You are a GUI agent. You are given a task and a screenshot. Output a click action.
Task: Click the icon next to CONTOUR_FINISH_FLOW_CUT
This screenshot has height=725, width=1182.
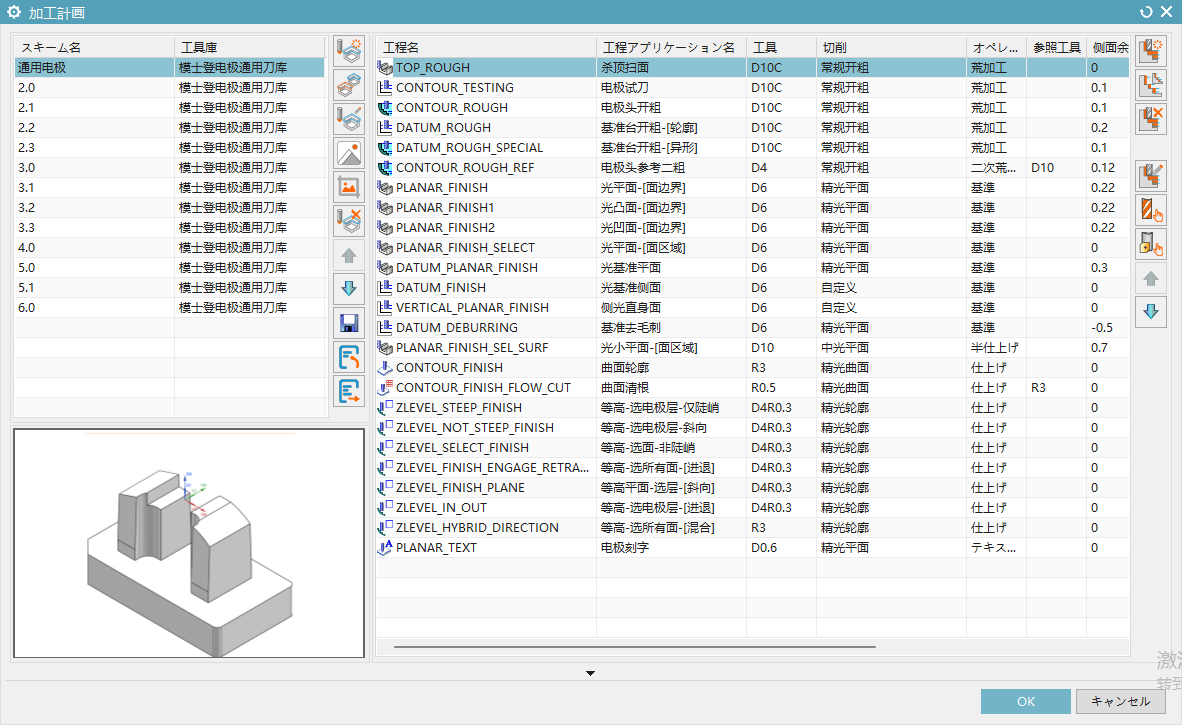pyautogui.click(x=385, y=387)
